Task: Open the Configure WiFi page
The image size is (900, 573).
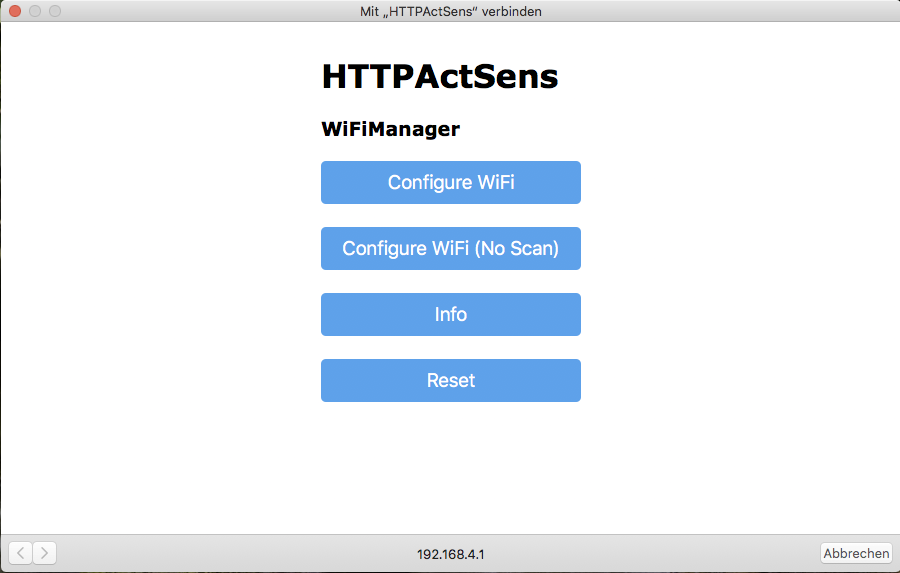Action: 450,183
